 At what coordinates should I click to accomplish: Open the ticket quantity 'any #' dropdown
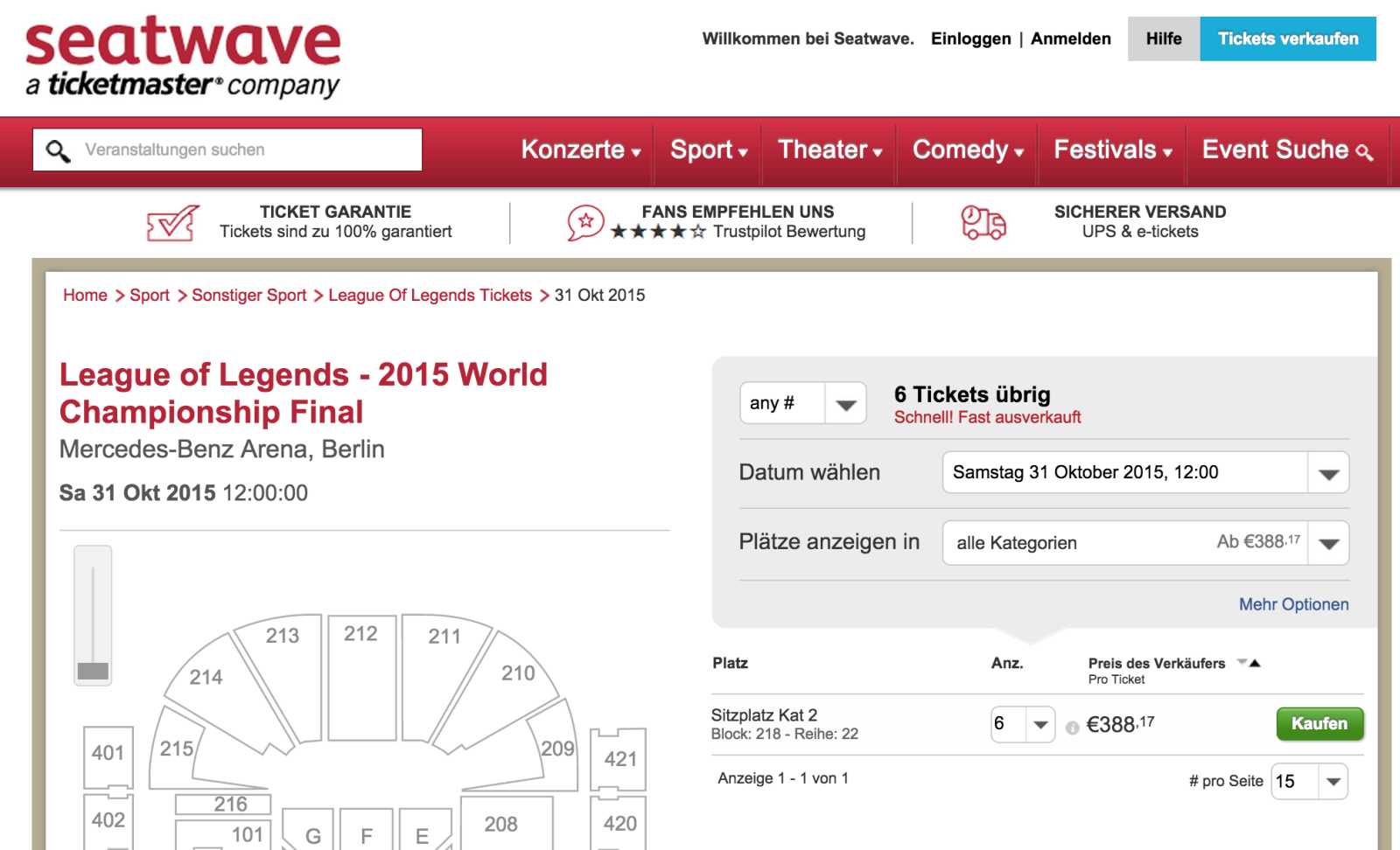coord(802,403)
